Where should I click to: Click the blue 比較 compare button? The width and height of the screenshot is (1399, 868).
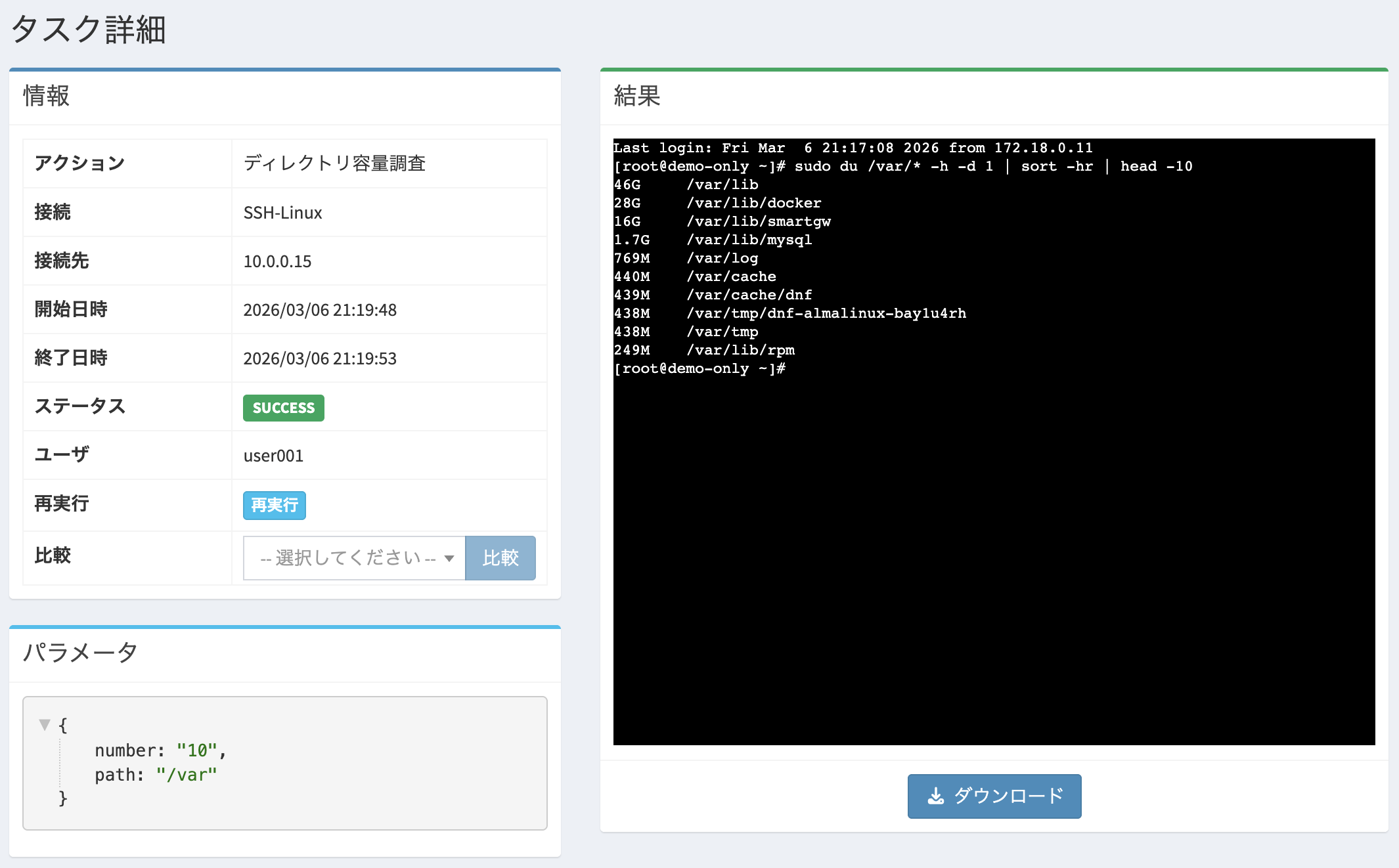click(x=500, y=558)
